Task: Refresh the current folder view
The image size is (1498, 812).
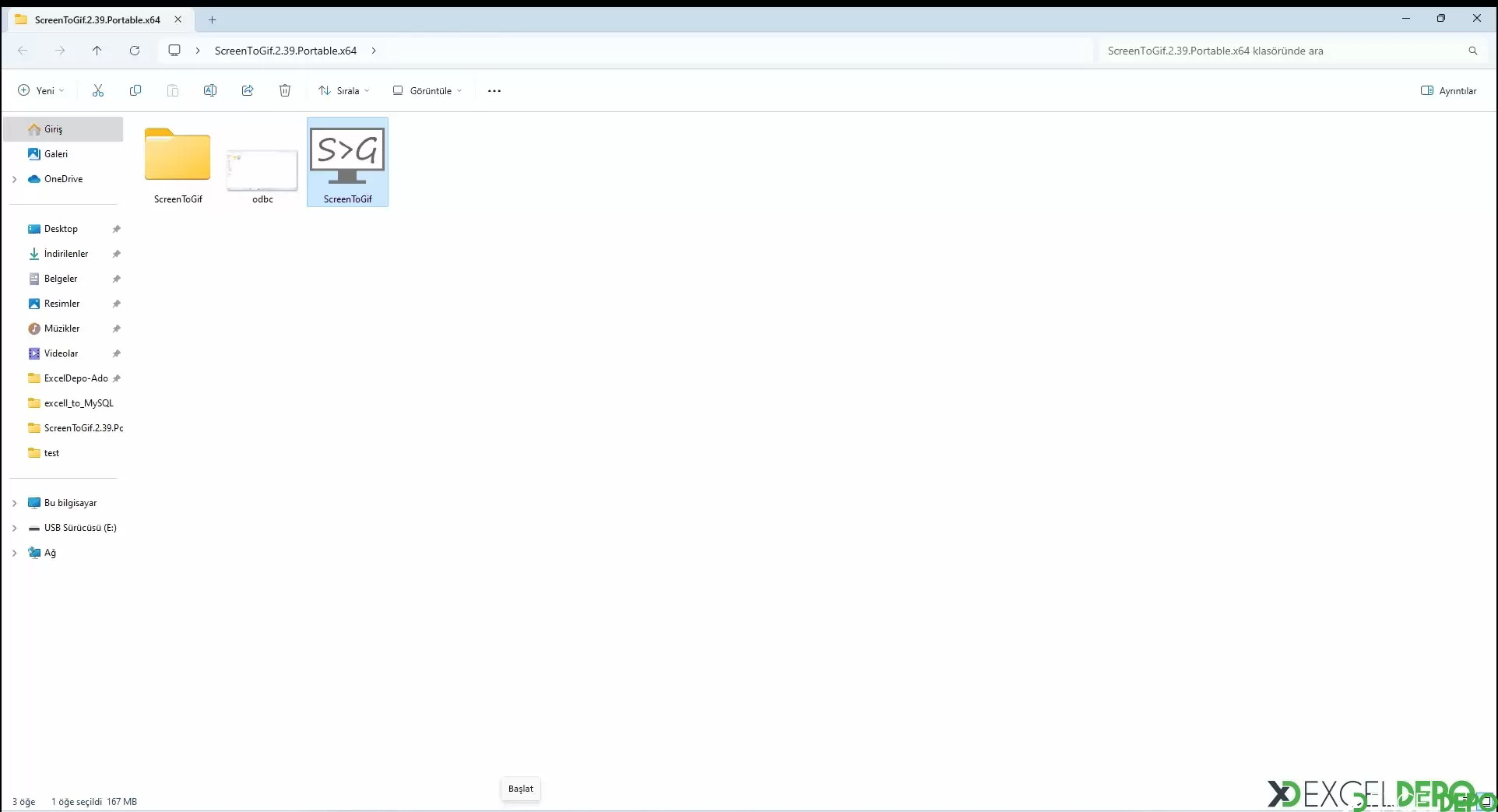Action: (x=135, y=51)
